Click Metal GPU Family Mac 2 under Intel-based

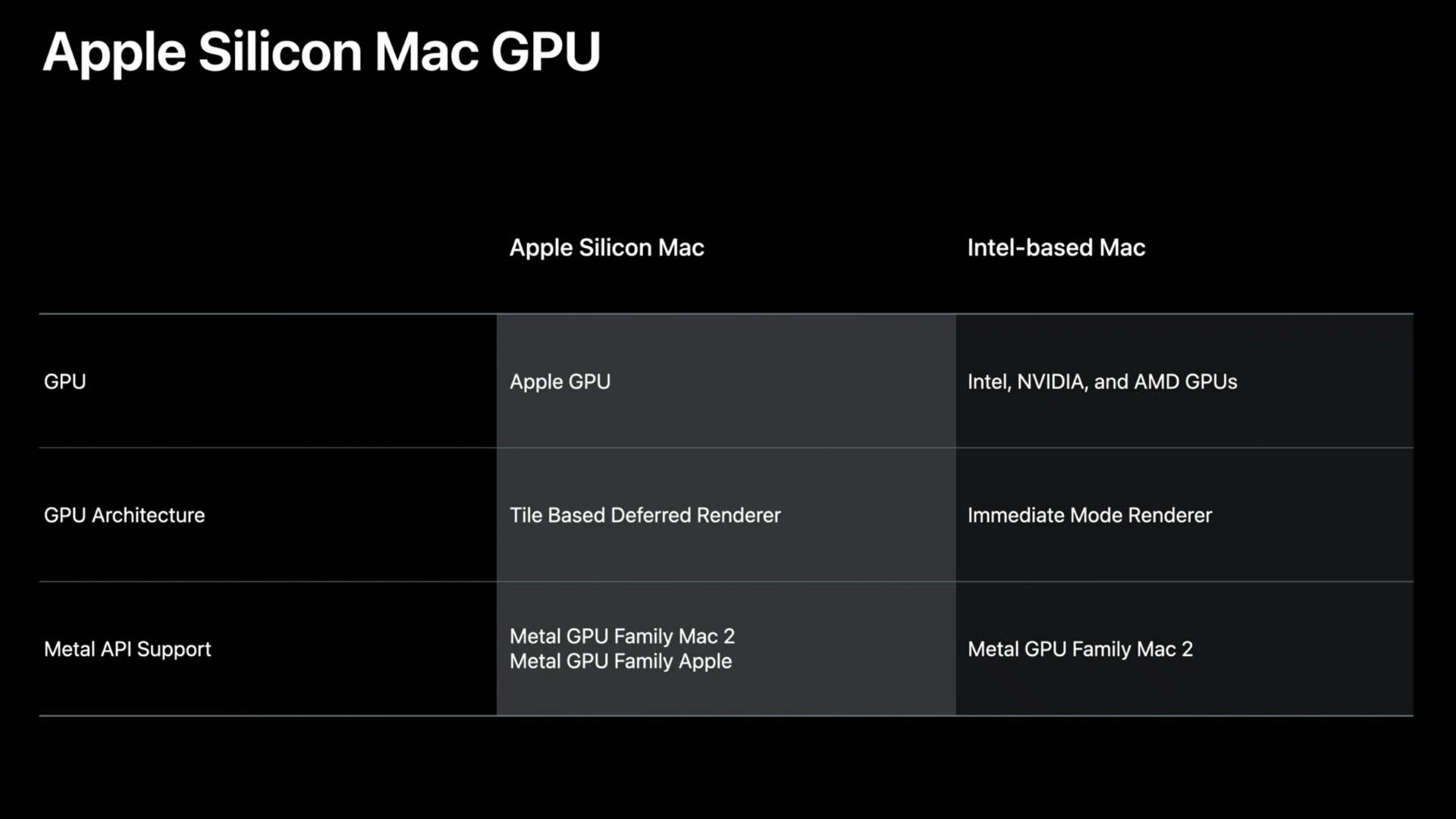pos(1081,649)
